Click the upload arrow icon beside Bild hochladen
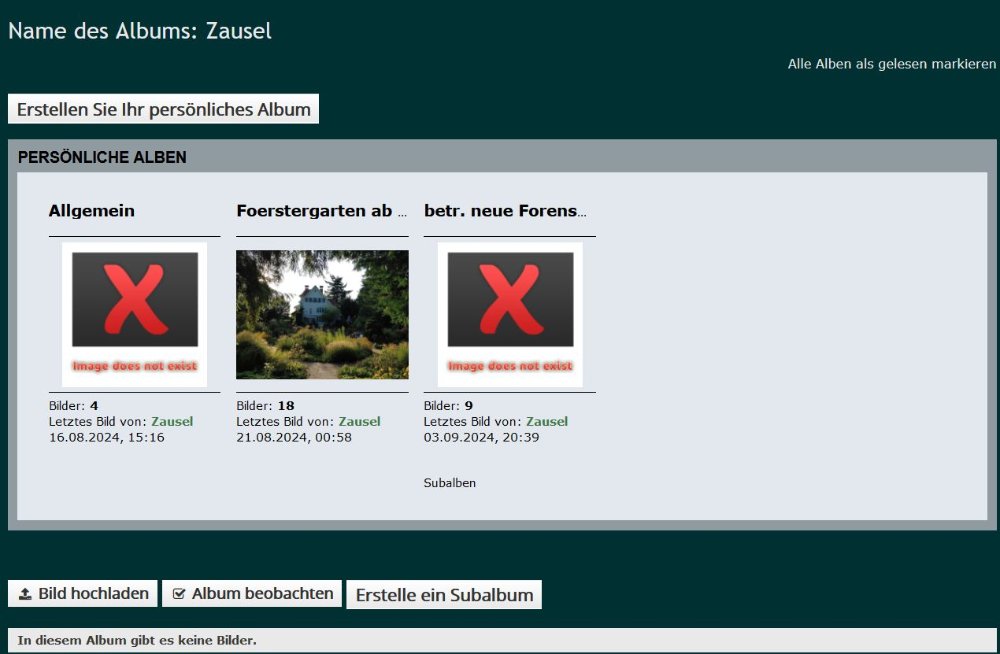 pos(25,594)
